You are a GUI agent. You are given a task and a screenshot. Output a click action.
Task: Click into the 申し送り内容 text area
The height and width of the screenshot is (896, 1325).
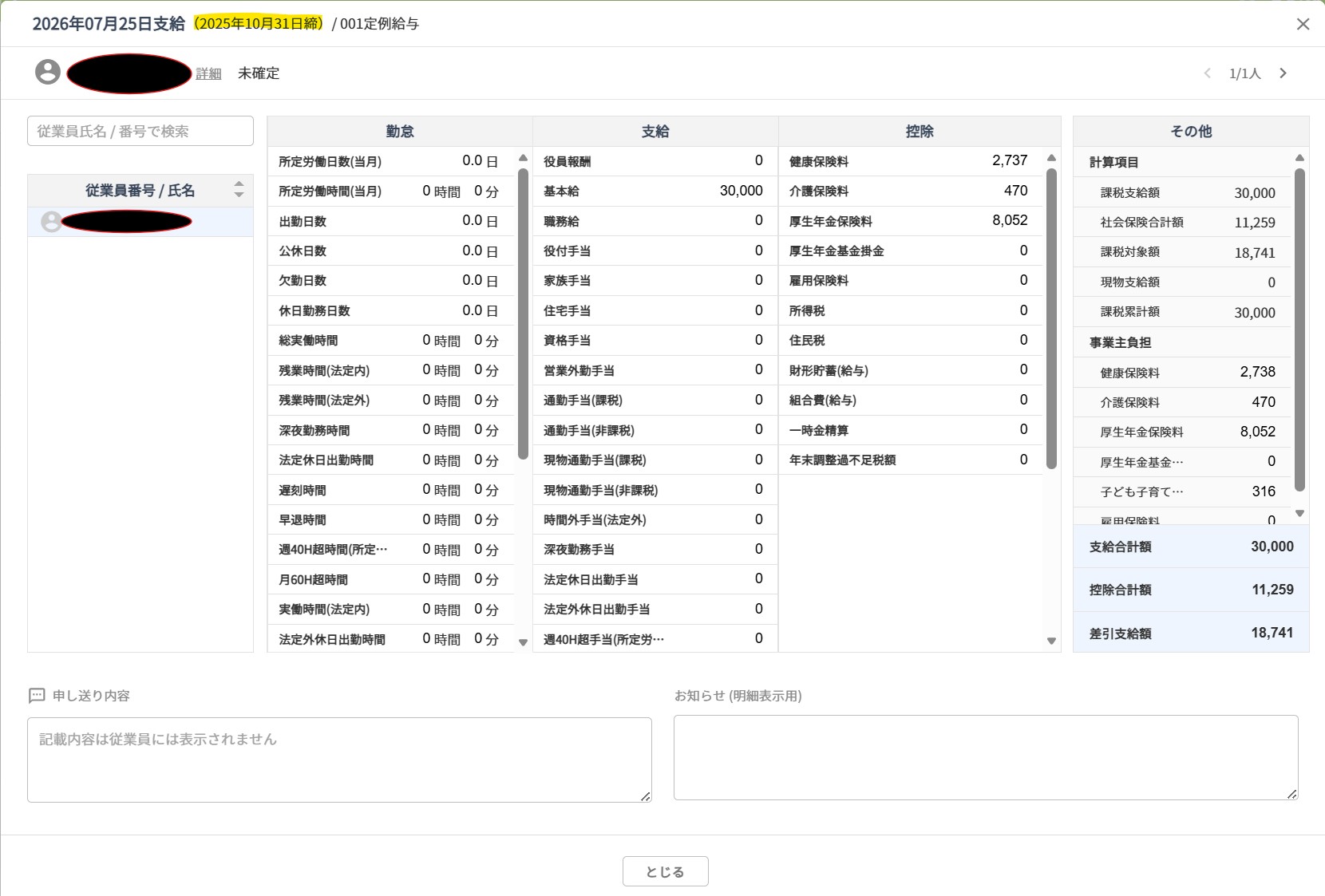pos(339,760)
